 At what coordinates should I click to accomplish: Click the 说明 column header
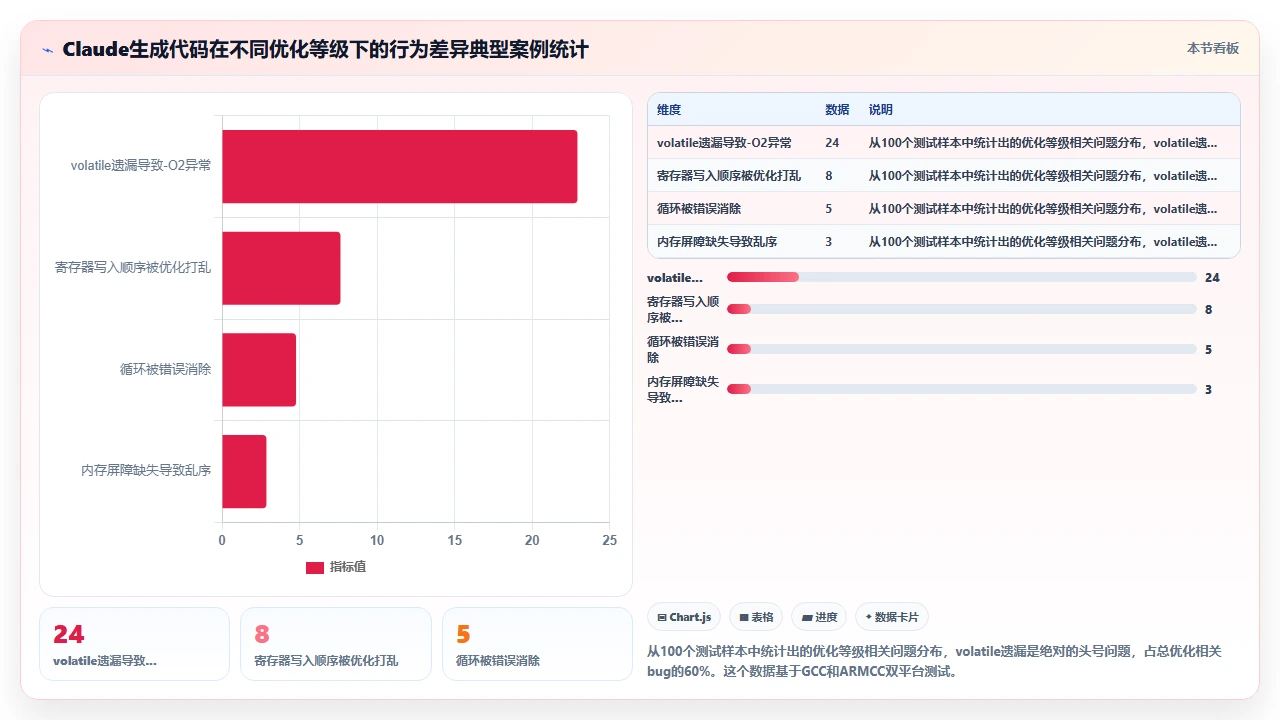pos(880,110)
